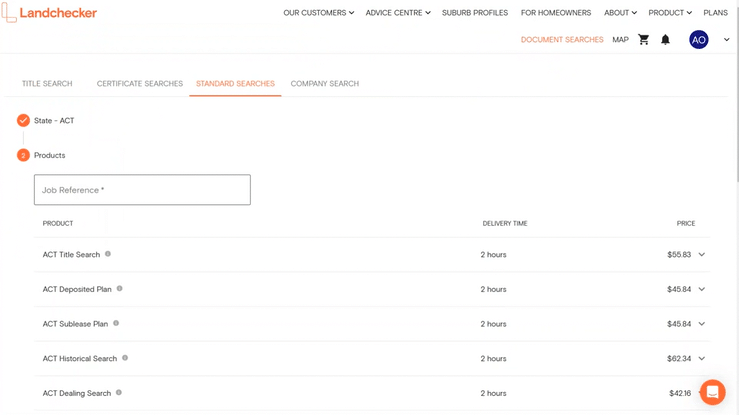739x415 pixels.
Task: Click the State - ACT step label
Action: (x=54, y=121)
